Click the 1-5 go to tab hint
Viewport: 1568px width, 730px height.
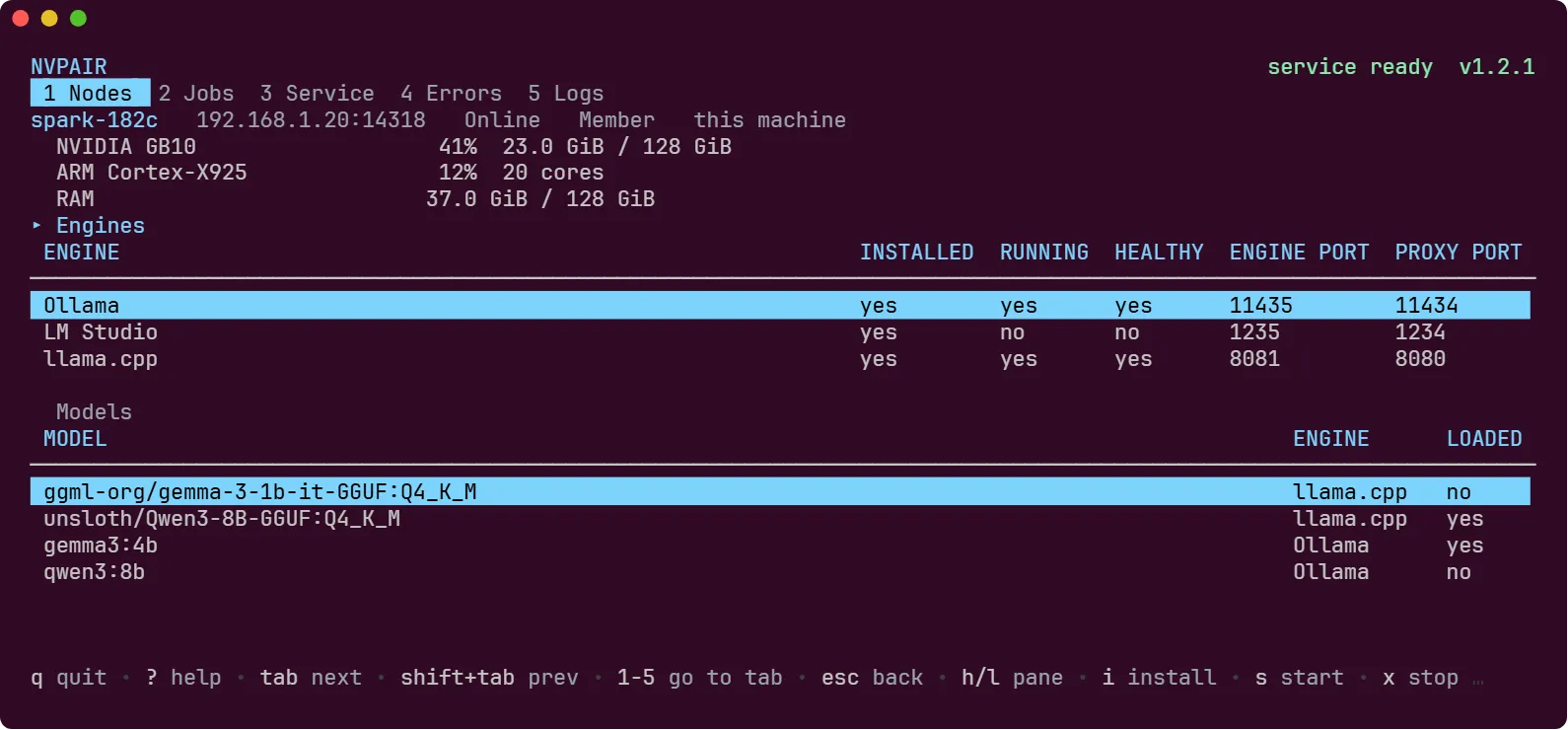pyautogui.click(x=699, y=677)
